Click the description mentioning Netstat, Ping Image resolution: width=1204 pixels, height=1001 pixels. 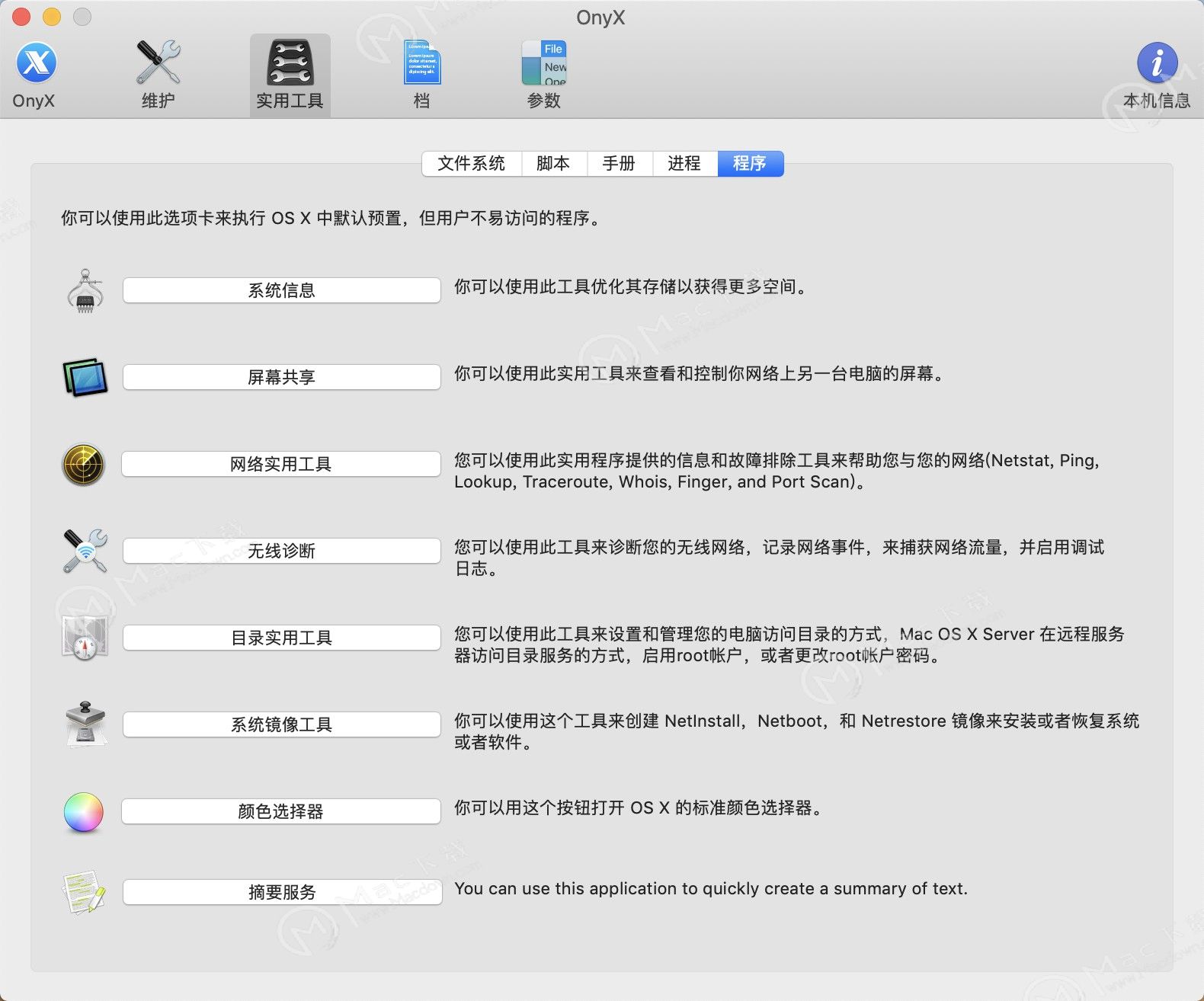[x=777, y=471]
